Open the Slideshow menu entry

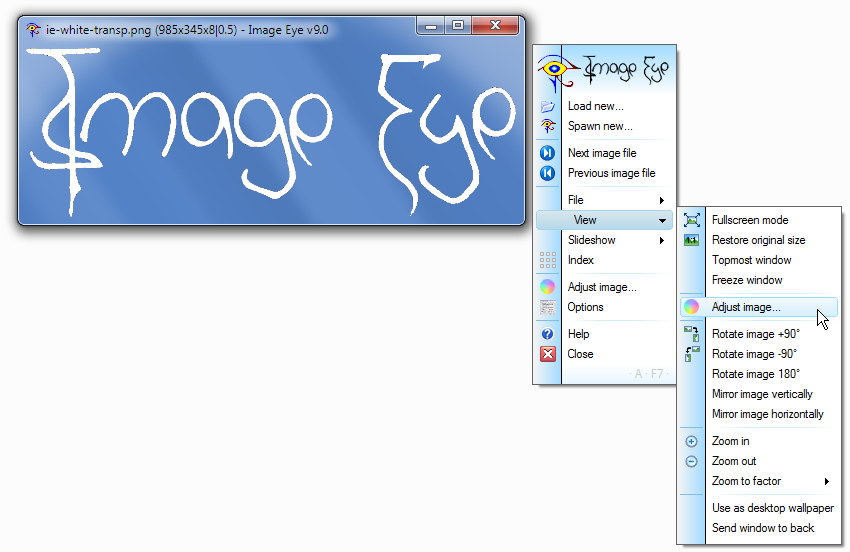click(591, 240)
